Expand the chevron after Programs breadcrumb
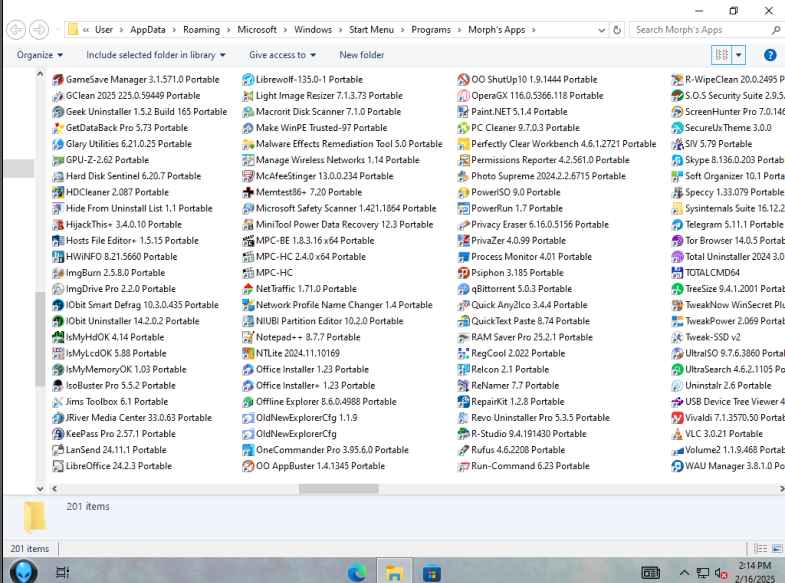Image resolution: width=785 pixels, height=583 pixels. click(459, 30)
